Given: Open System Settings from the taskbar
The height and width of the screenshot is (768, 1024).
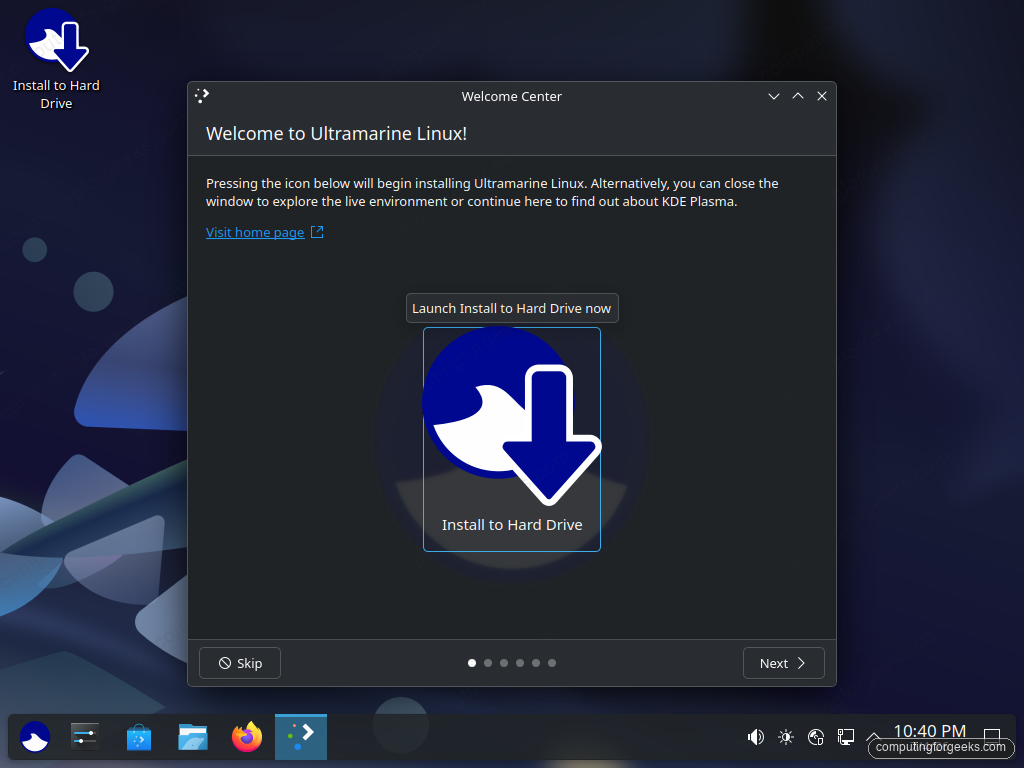Looking at the screenshot, I should (86, 737).
